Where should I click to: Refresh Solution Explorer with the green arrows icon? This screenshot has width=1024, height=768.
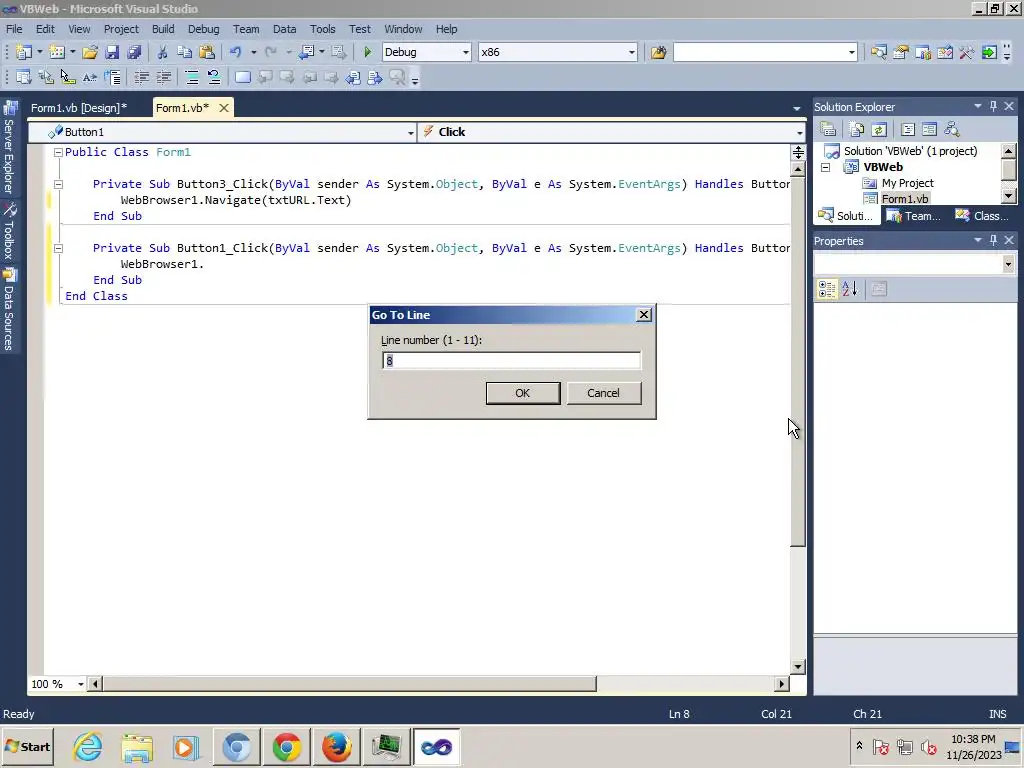click(x=879, y=129)
